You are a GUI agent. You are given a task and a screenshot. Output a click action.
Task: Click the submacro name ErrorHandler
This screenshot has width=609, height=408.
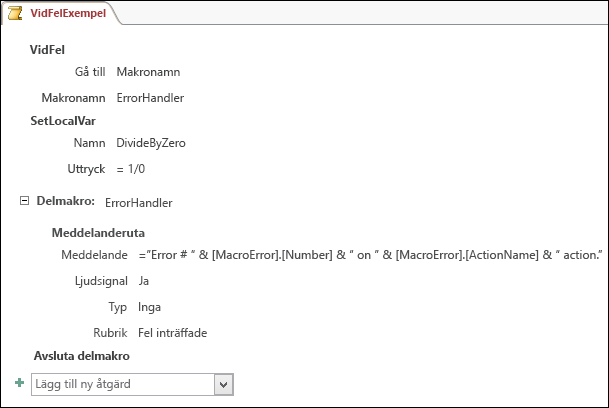(x=139, y=203)
